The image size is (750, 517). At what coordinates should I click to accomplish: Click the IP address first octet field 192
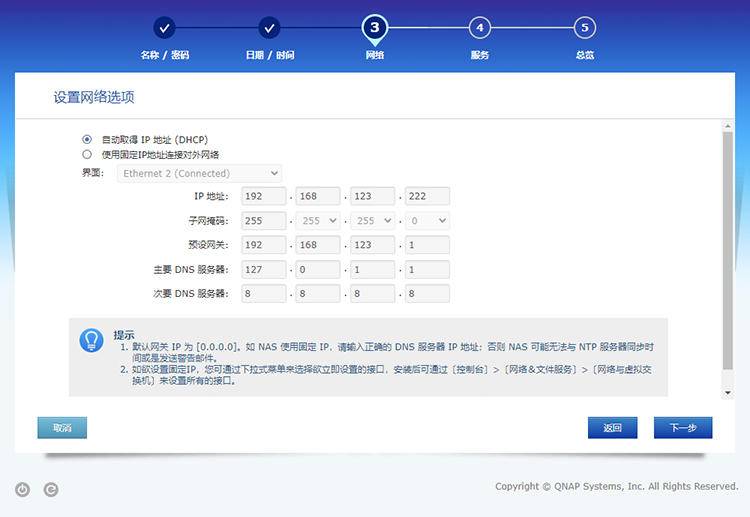coord(264,196)
